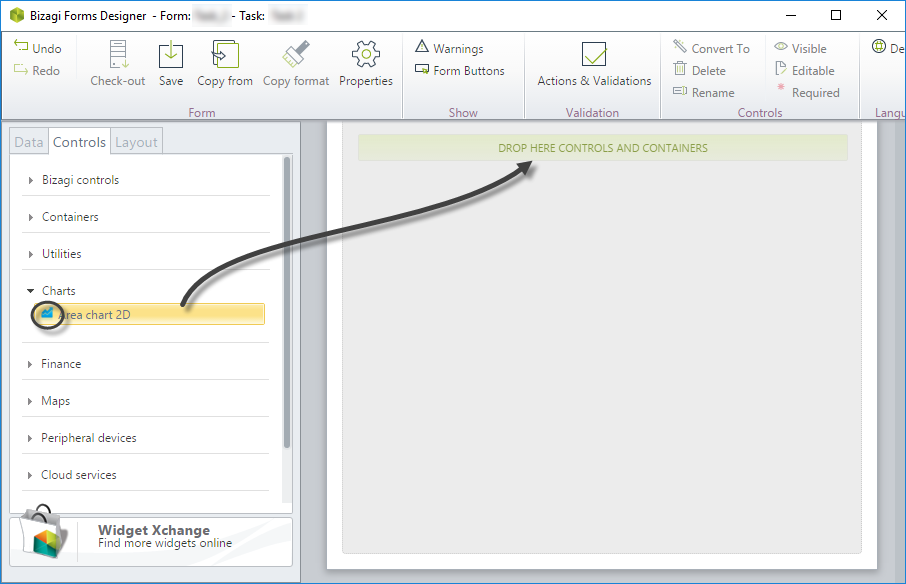Click the Form Buttons label
This screenshot has height=584, width=906.
point(469,70)
